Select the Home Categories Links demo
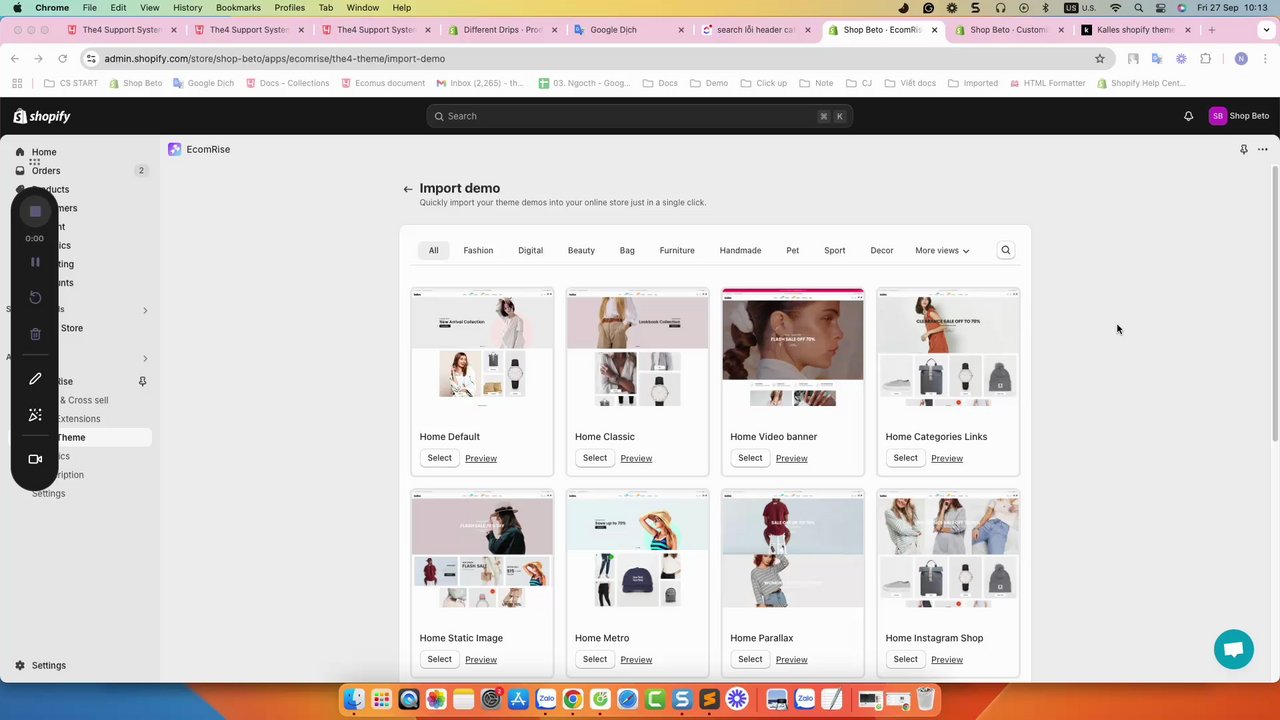 pos(905,458)
